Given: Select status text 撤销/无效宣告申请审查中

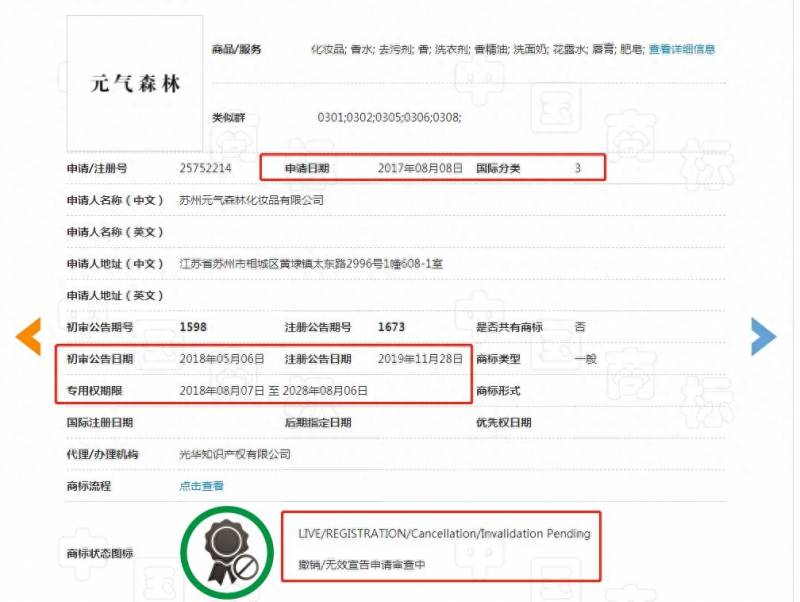Looking at the screenshot, I should (x=362, y=565).
